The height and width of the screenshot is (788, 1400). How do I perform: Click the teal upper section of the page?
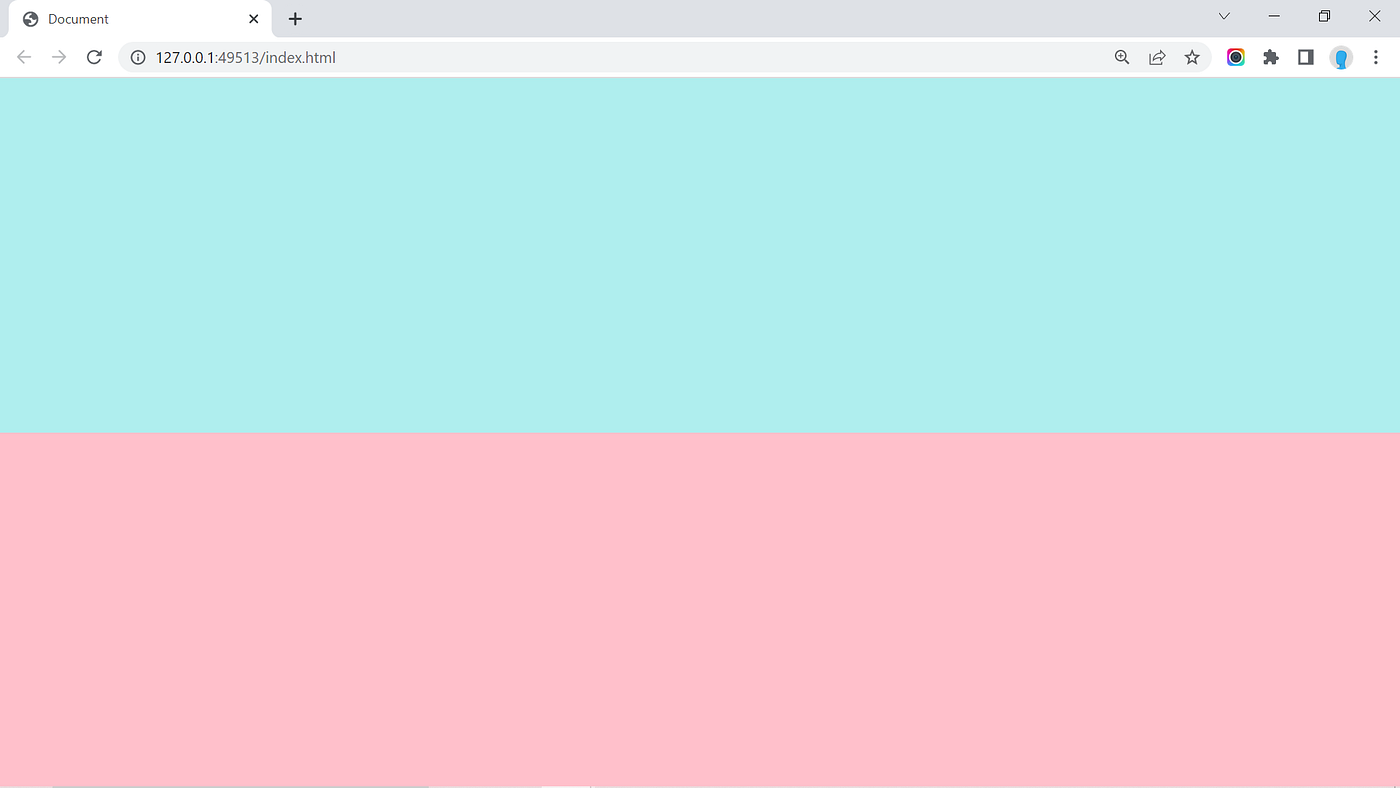(700, 250)
